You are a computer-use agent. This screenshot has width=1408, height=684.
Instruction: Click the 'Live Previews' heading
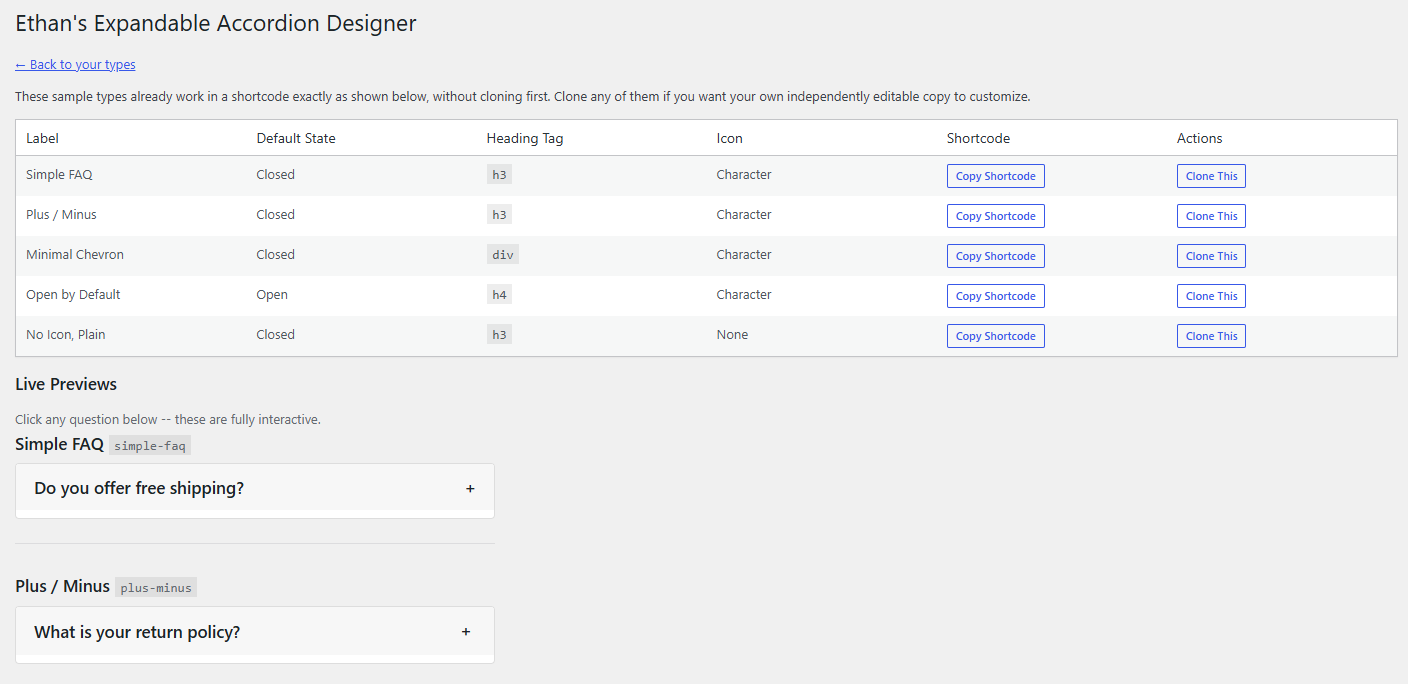tap(66, 384)
